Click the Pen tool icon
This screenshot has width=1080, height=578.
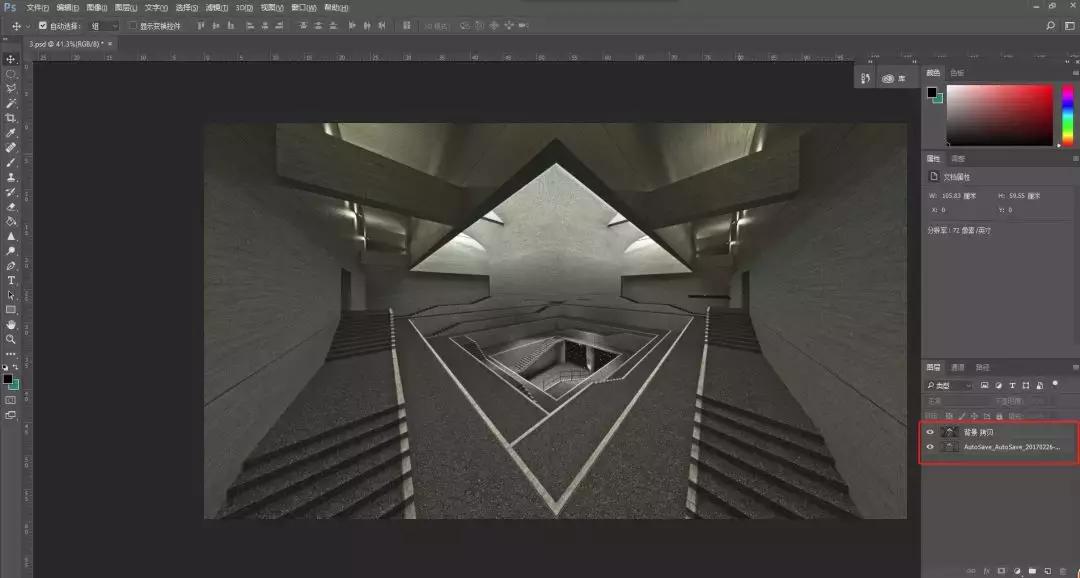coord(11,265)
